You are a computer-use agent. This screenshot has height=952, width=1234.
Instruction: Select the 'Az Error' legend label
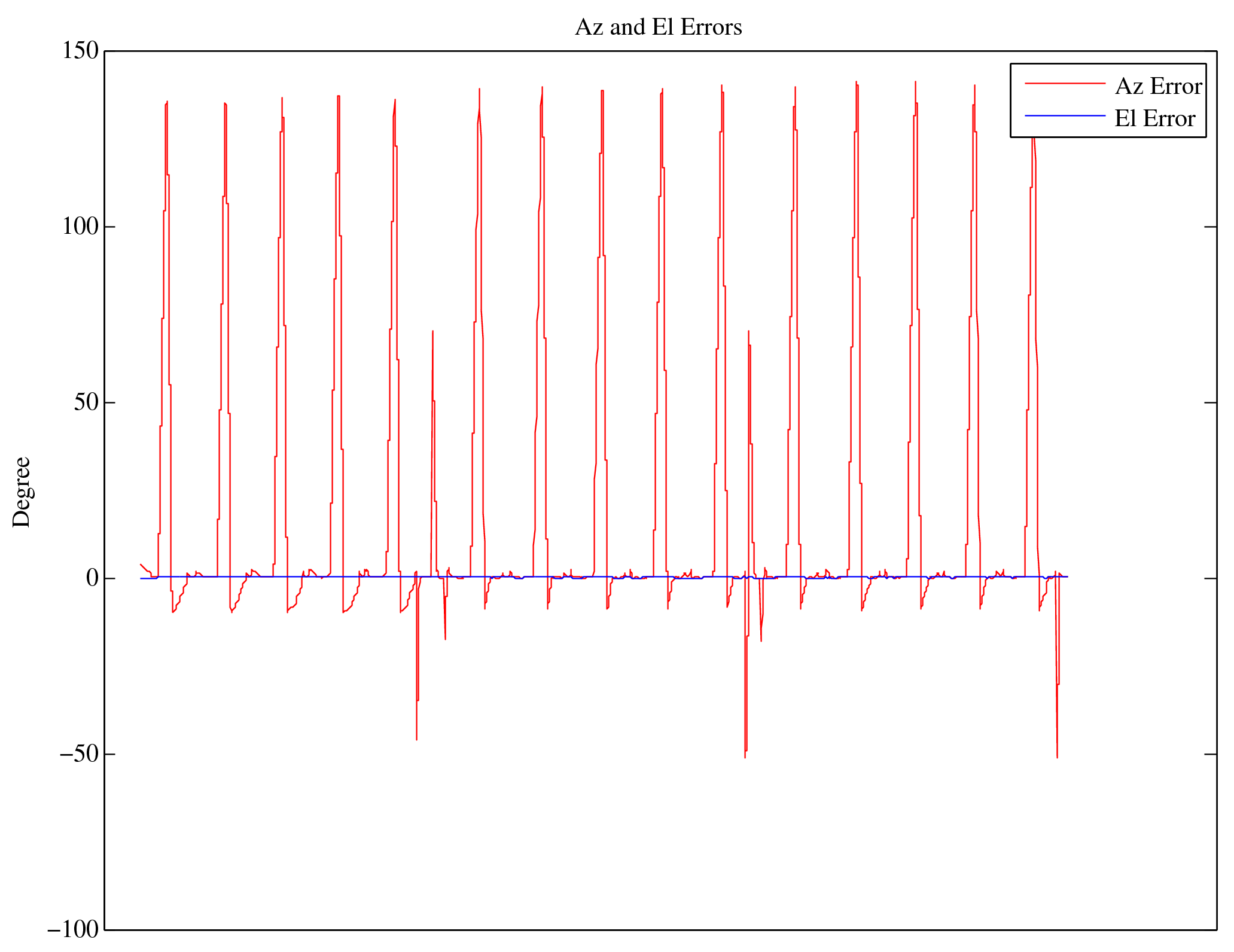(x=1159, y=87)
